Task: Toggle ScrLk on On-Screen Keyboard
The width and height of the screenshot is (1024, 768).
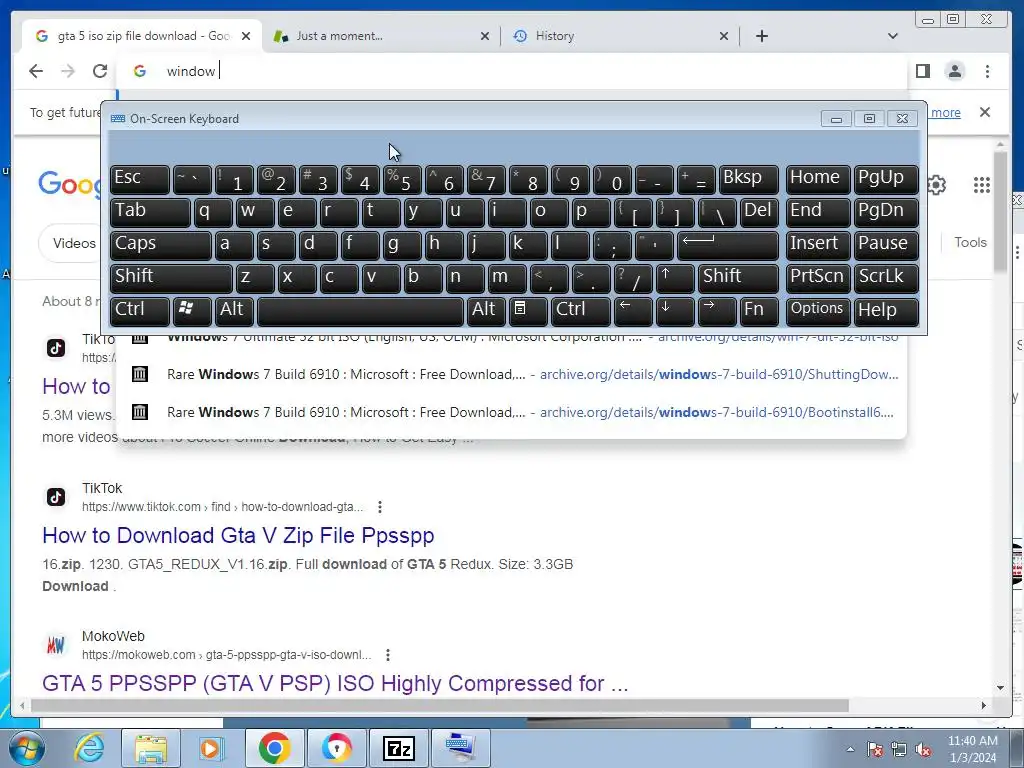Action: (x=886, y=278)
